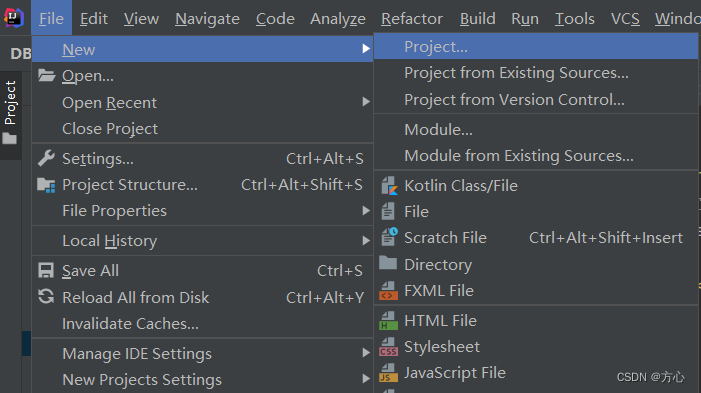Click the Reload All from Disk icon
This screenshot has width=701, height=393.
[x=46, y=296]
